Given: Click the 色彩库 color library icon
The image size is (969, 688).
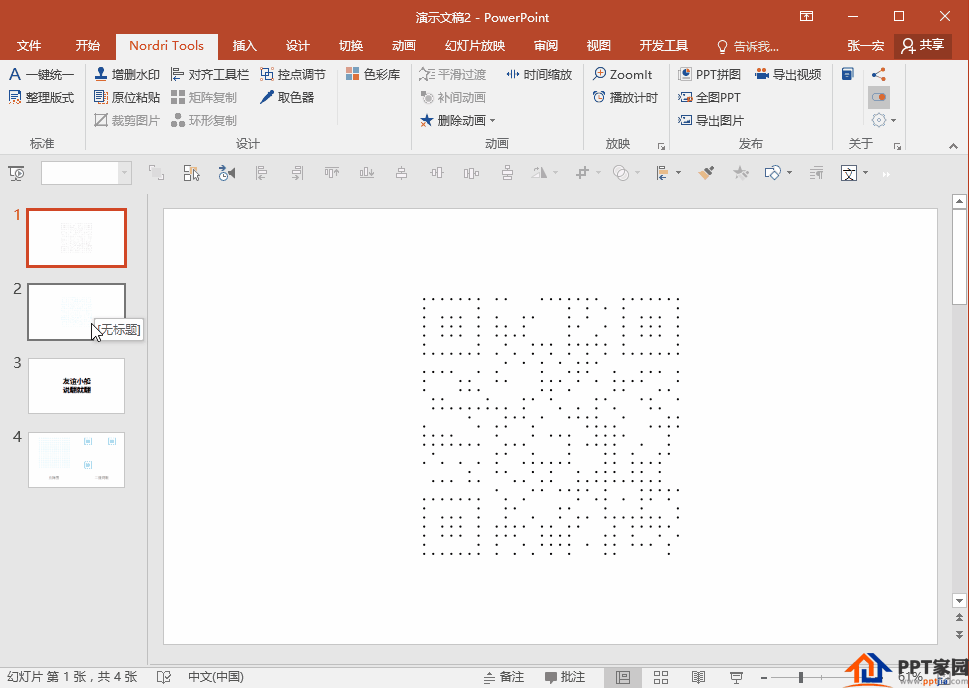Looking at the screenshot, I should pyautogui.click(x=373, y=74).
